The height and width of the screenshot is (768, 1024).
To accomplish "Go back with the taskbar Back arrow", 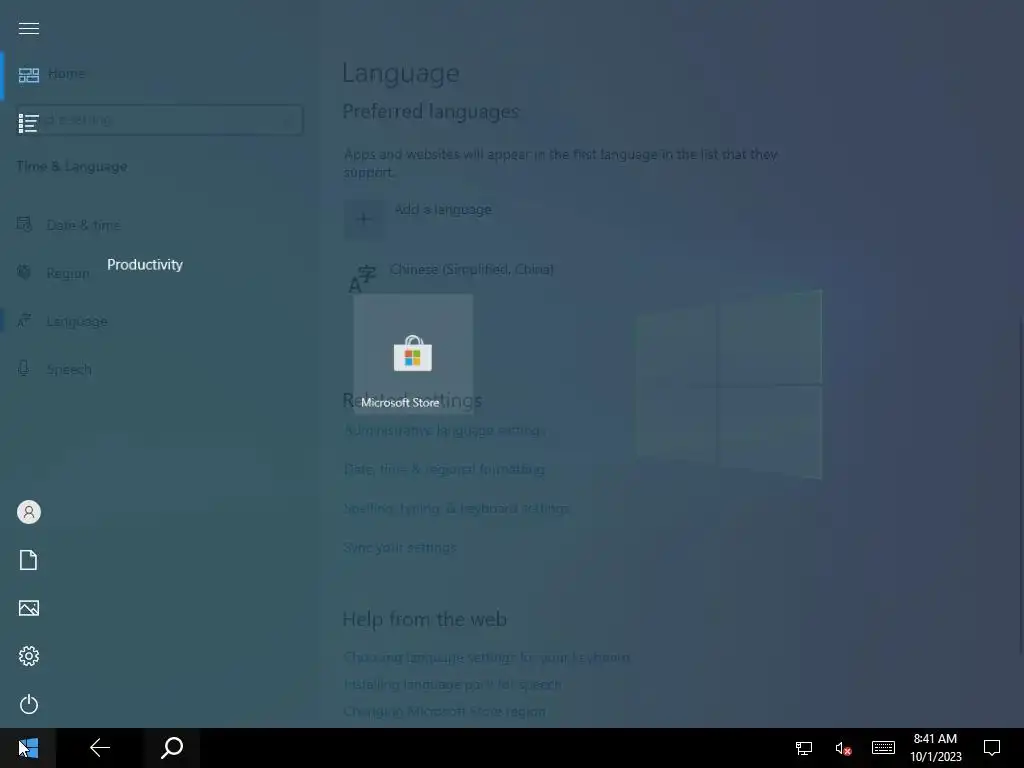I will tap(100, 748).
